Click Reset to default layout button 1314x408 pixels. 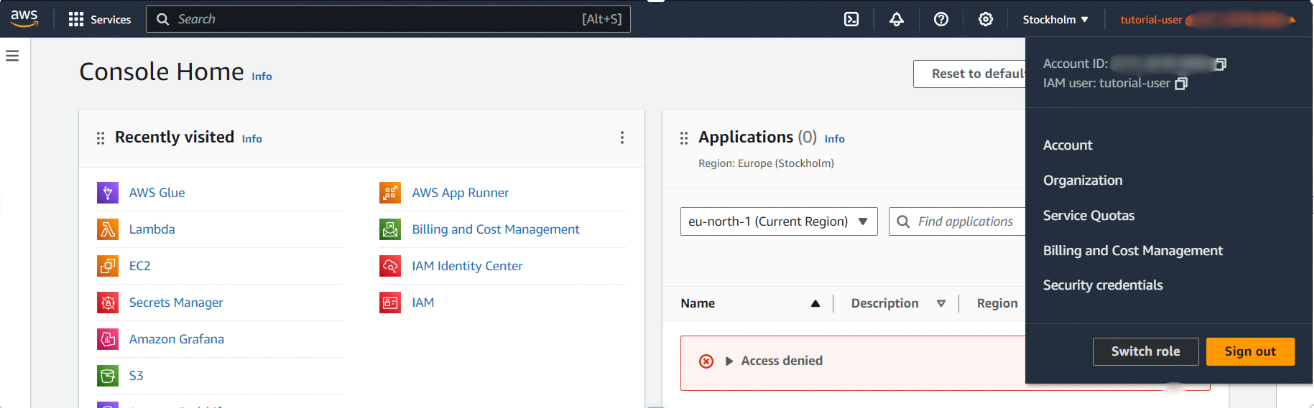[x=969, y=74]
